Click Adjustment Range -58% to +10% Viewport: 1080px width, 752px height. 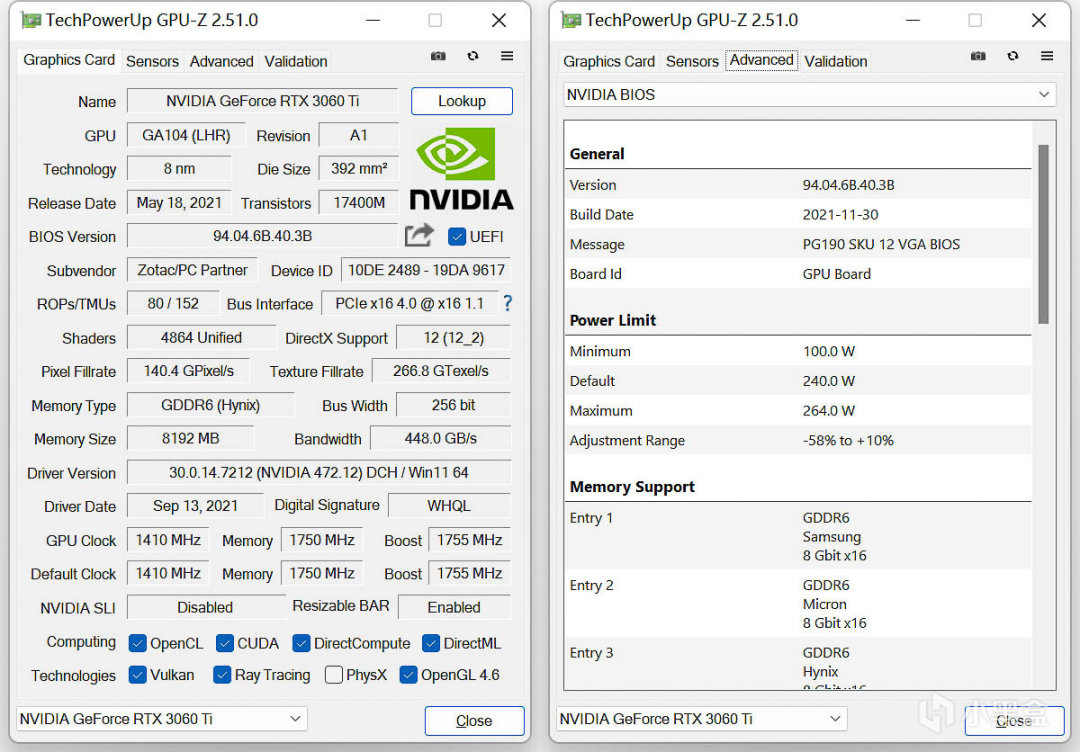coord(848,440)
